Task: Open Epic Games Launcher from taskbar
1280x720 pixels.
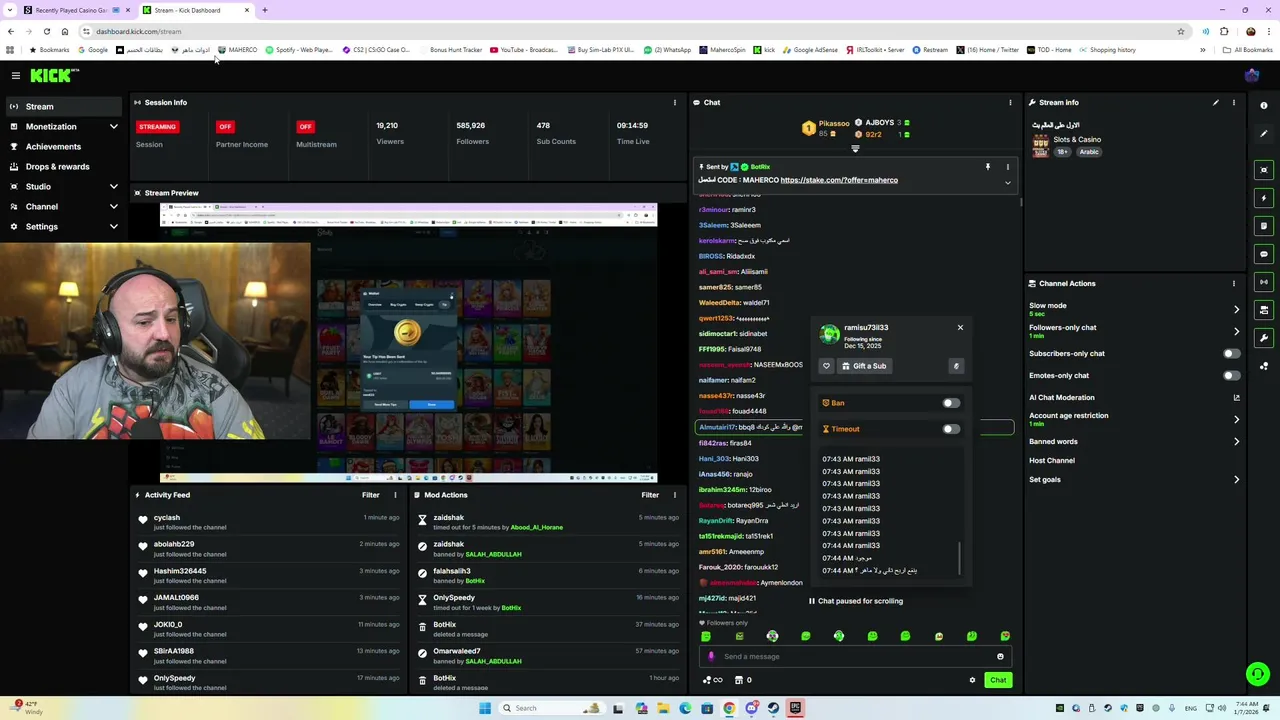Action: 795,708
